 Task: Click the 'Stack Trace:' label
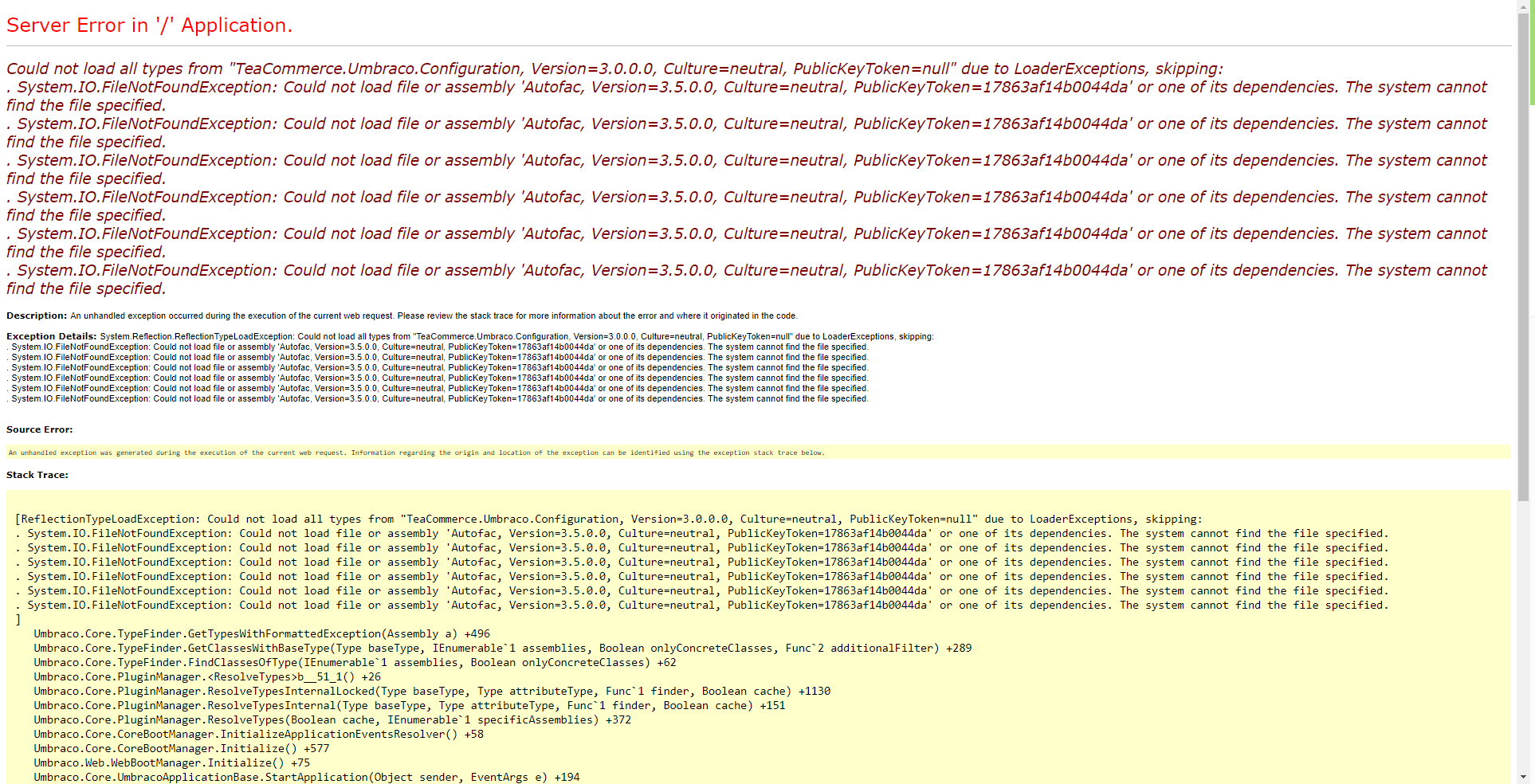37,475
